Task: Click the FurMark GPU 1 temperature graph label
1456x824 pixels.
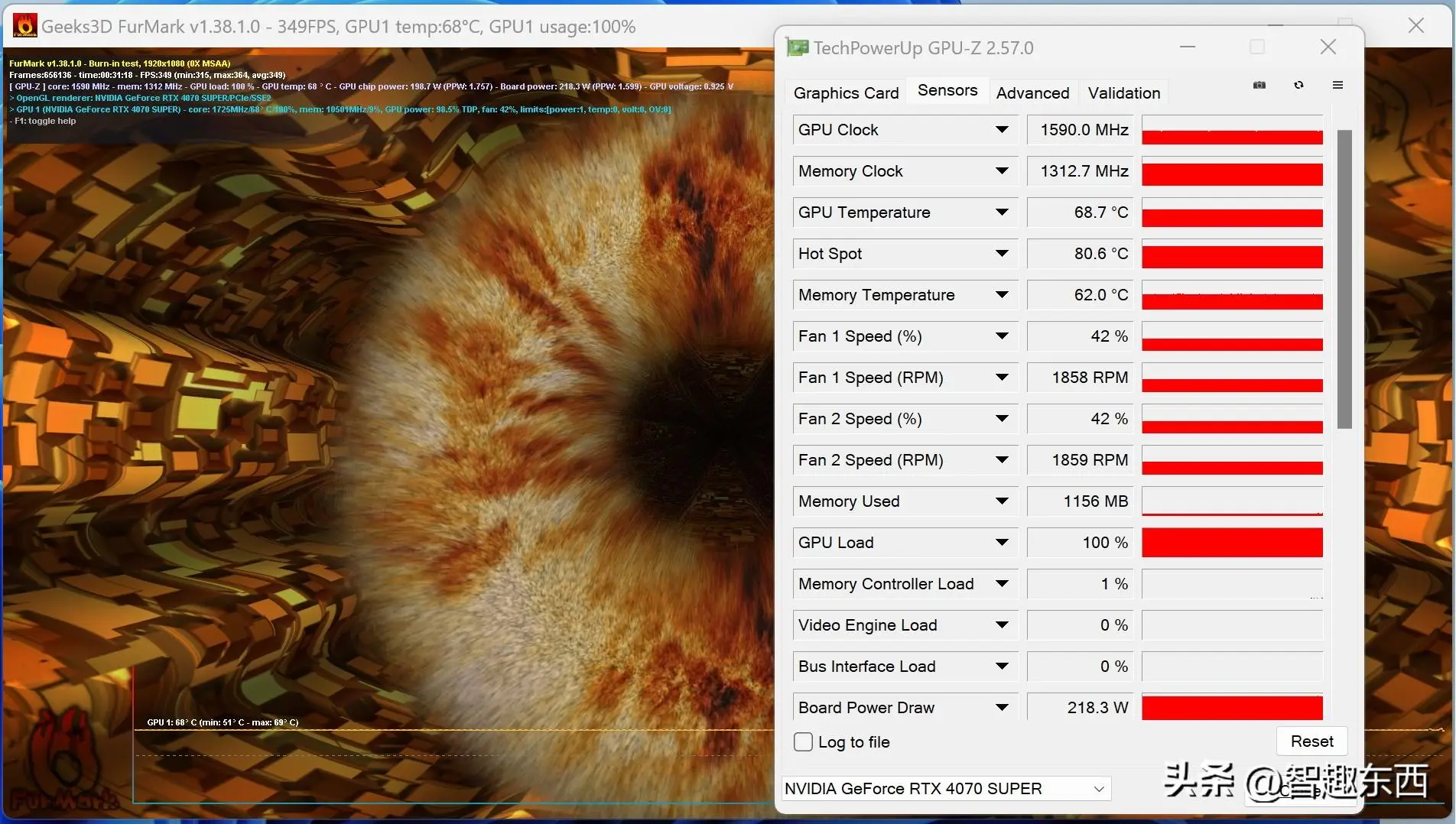Action: 223,722
